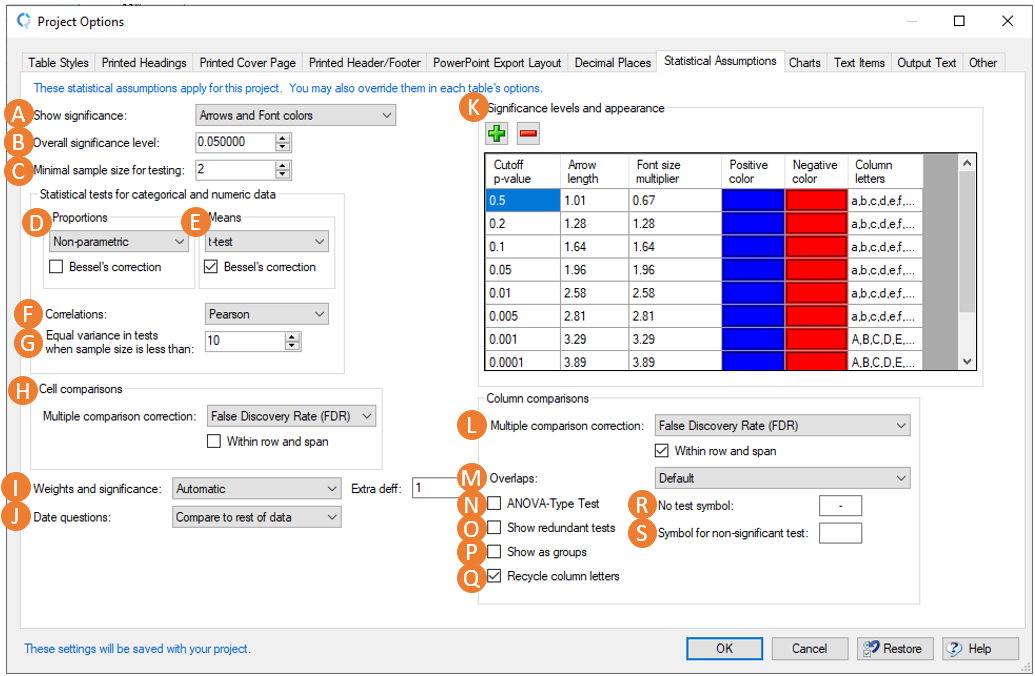Open the Show significance dropdown
Viewport: 1035px width, 676px height.
(x=295, y=116)
